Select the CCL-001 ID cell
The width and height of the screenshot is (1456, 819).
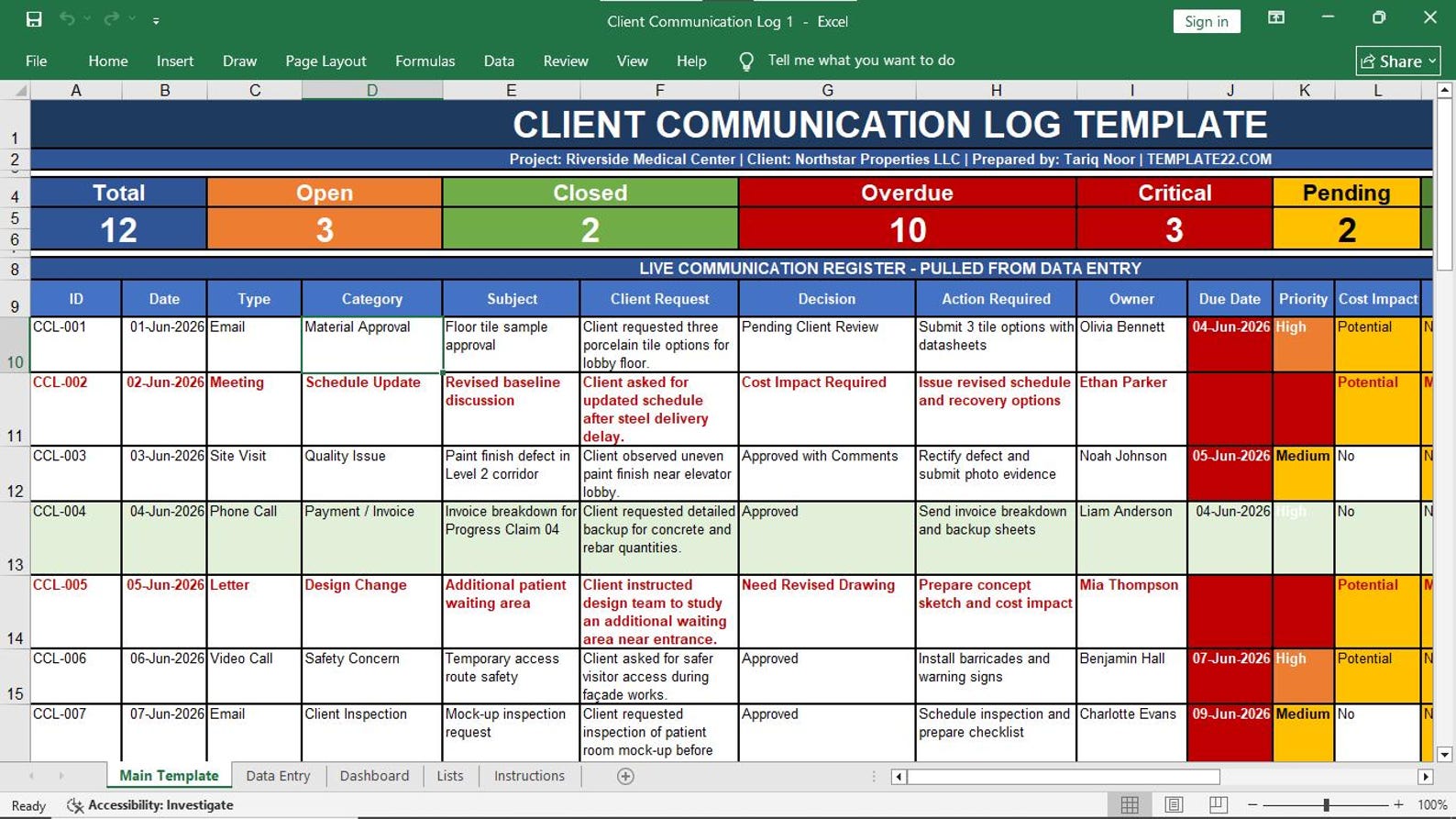point(76,345)
